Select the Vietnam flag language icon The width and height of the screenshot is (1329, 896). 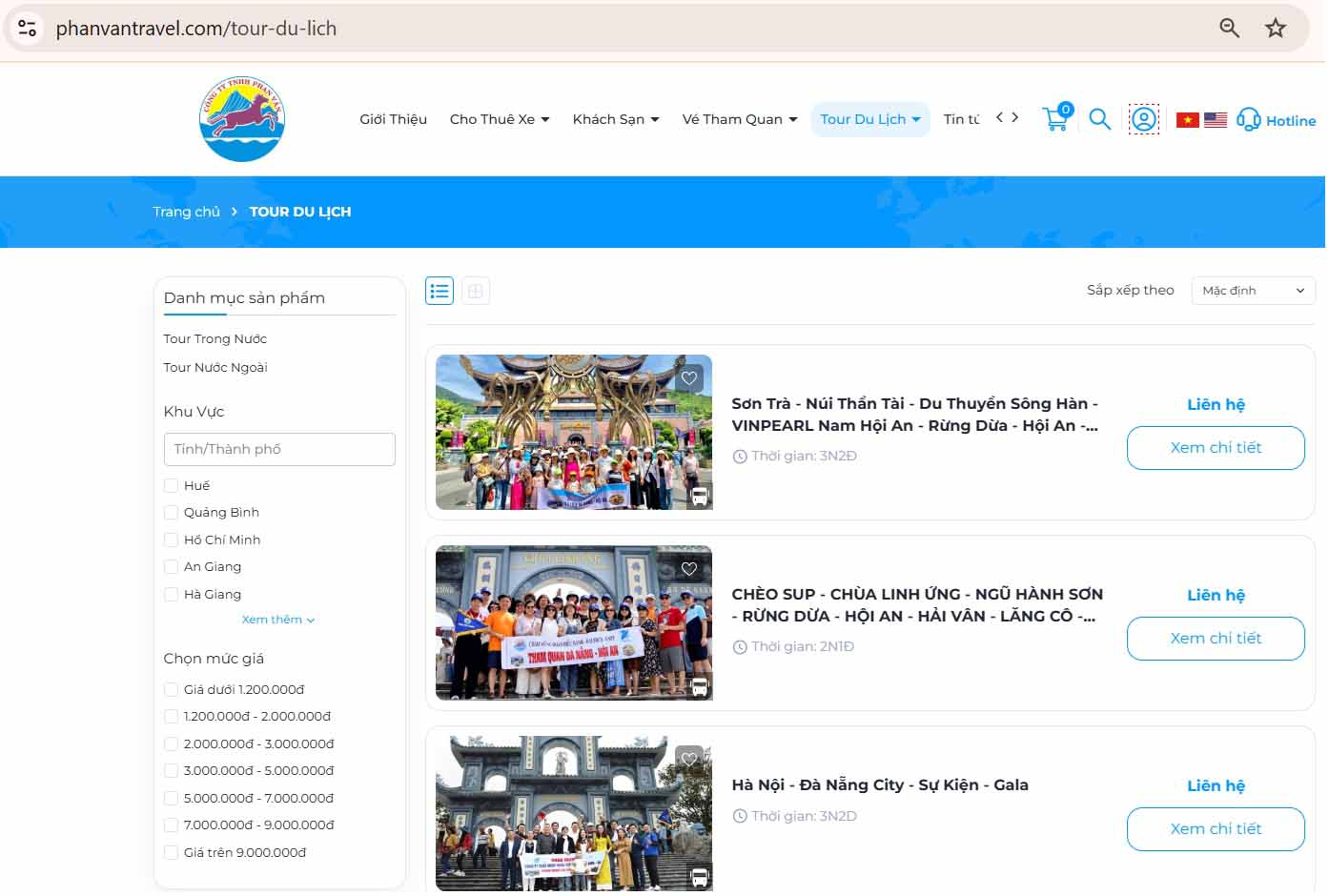click(x=1188, y=119)
